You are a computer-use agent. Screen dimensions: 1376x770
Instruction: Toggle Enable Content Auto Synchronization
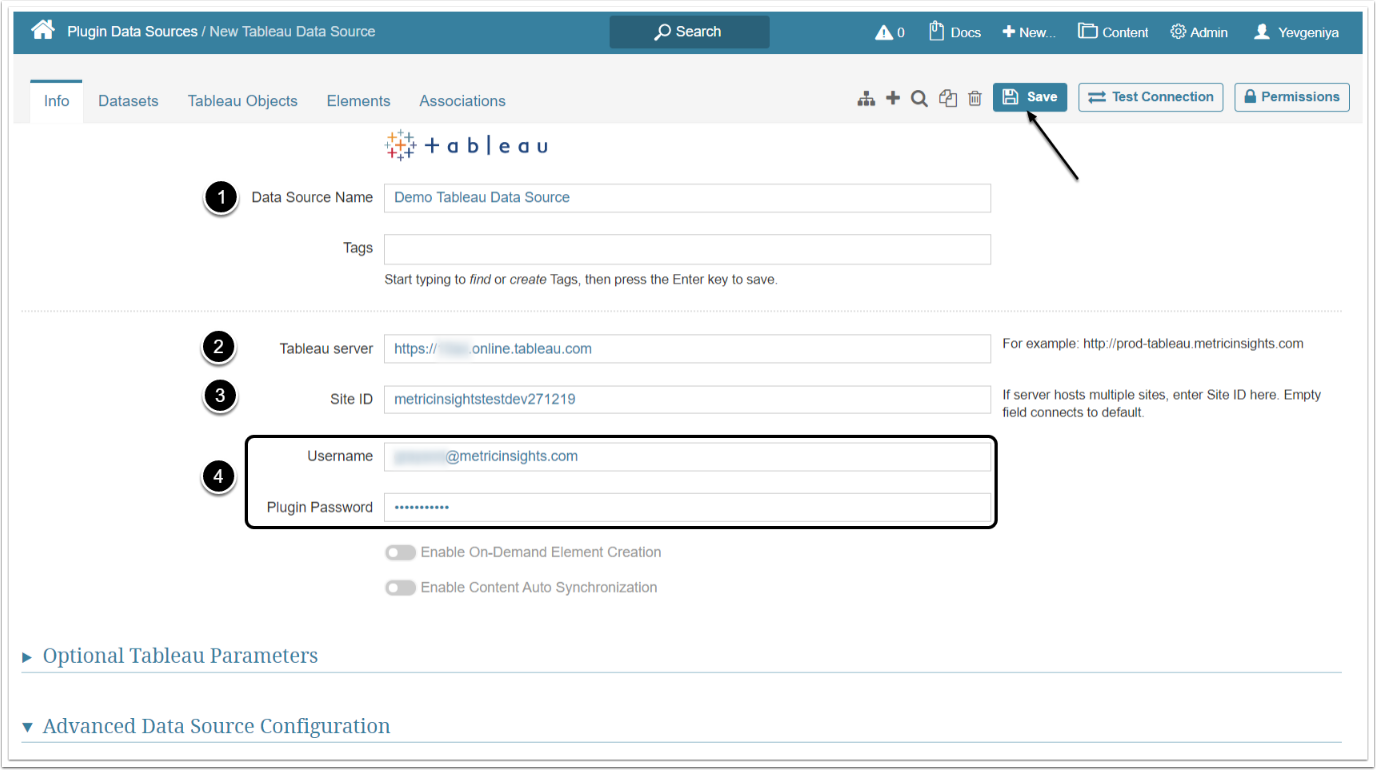tap(401, 588)
